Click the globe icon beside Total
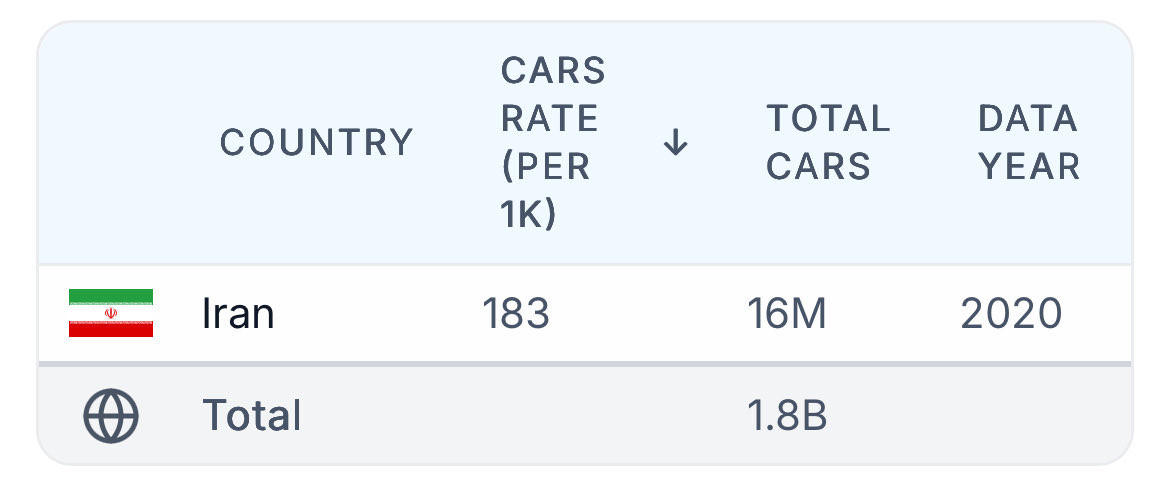 pos(111,416)
